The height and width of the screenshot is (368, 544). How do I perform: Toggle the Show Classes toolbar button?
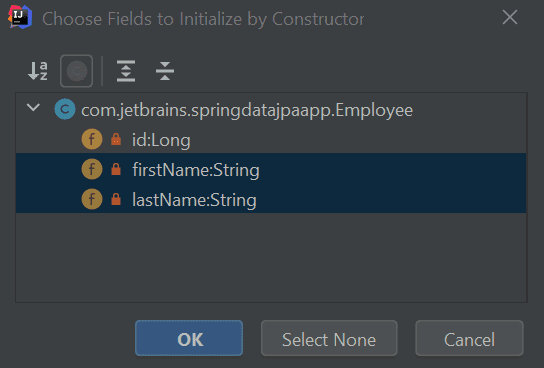[76, 71]
